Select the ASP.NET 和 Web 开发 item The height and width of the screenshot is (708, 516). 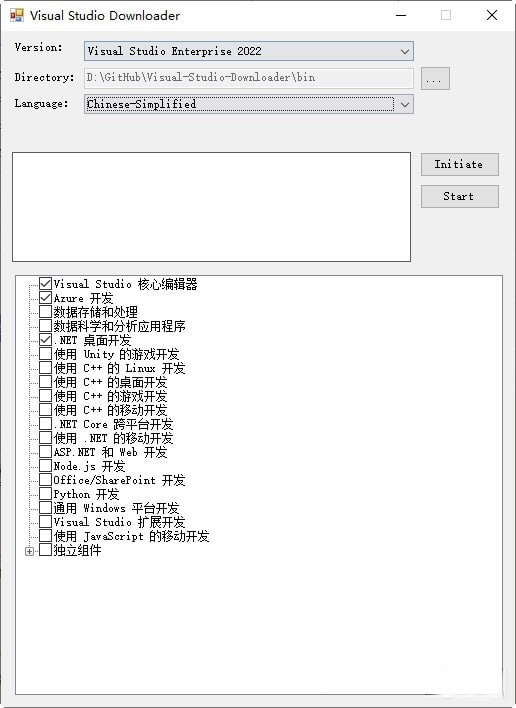pos(110,452)
